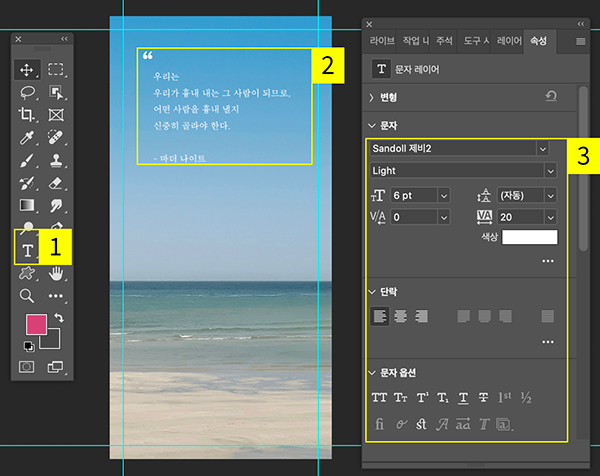The height and width of the screenshot is (476, 600).
Task: Activate the Eyedropper tool
Action: (x=27, y=138)
